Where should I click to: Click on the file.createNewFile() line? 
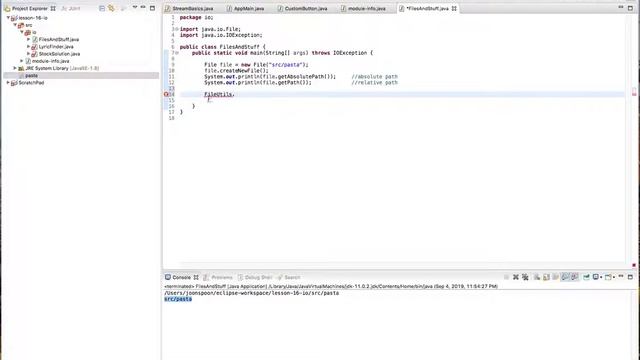pyautogui.click(x=236, y=71)
